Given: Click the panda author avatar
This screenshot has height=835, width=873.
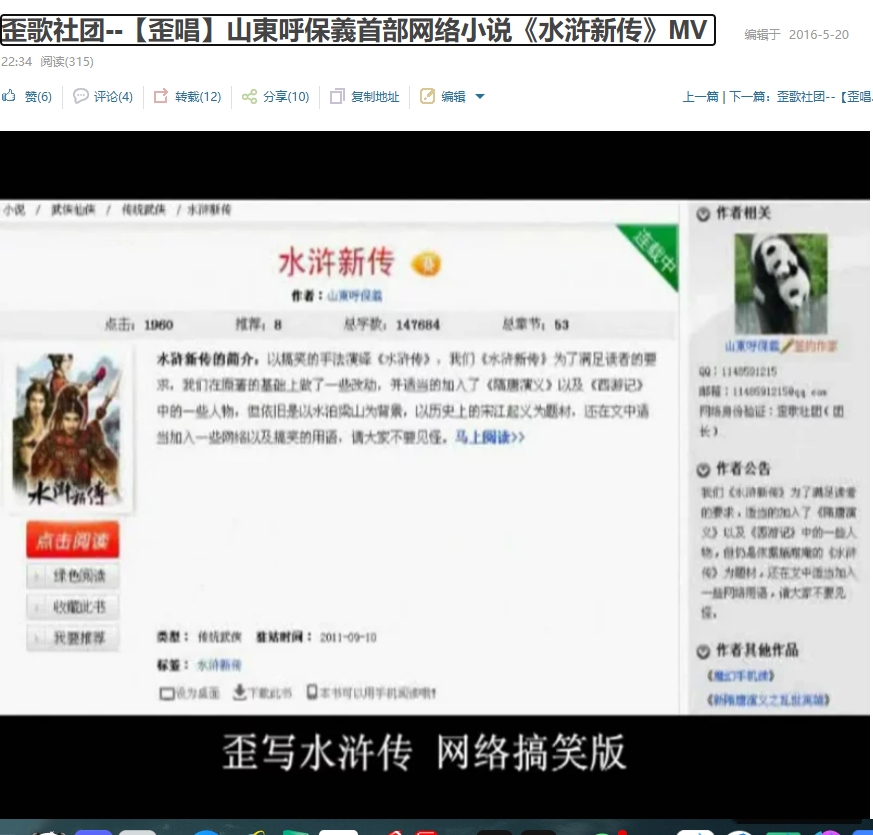Looking at the screenshot, I should click(781, 283).
